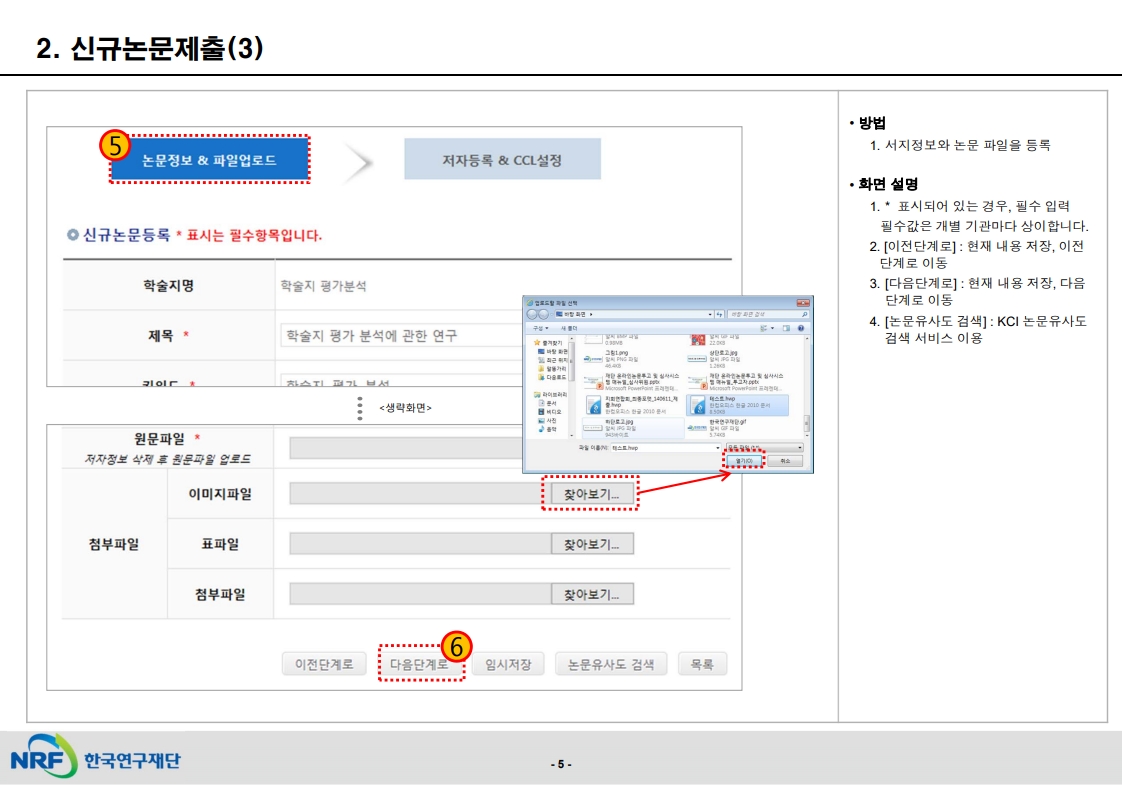Click 열기 open button in file dialog
The width and height of the screenshot is (1122, 793).
click(x=744, y=461)
